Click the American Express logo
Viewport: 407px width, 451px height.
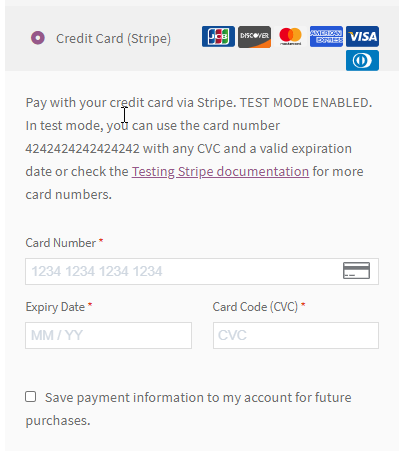[x=326, y=37]
